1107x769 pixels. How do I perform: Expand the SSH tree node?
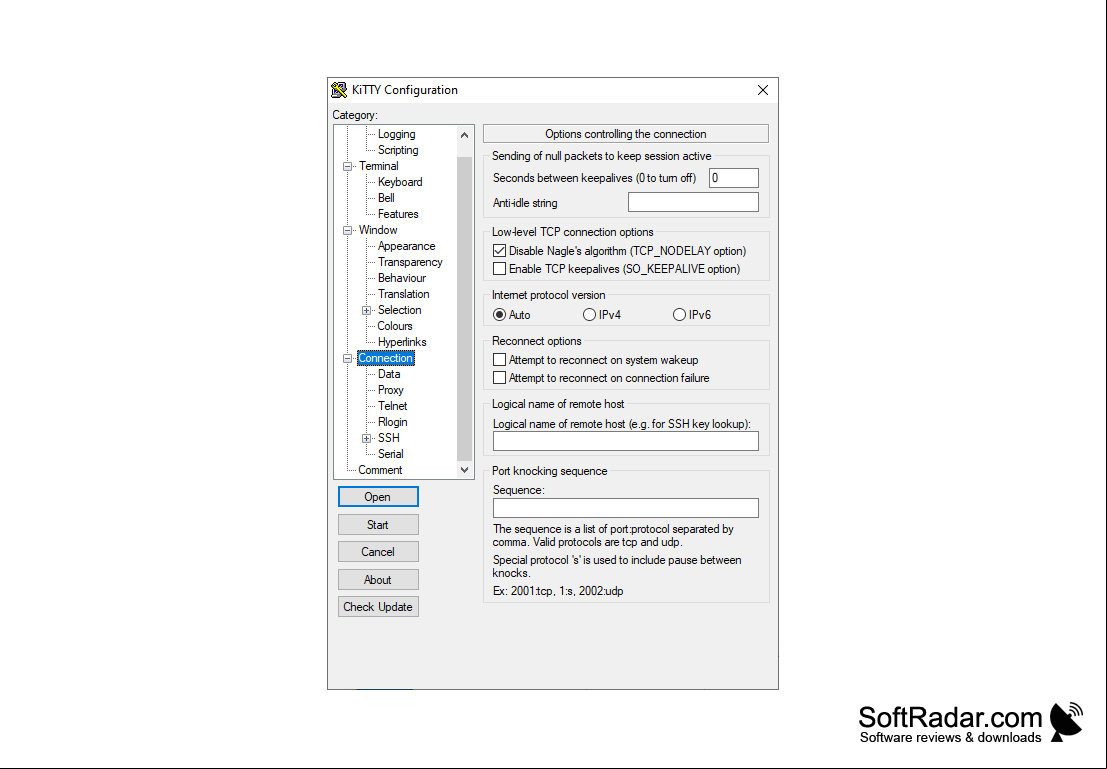click(366, 439)
